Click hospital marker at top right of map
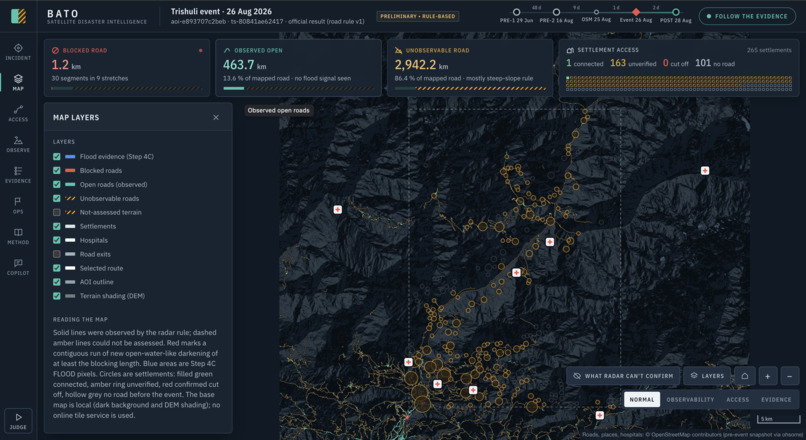Screen dimensions: 806x440 coord(705,171)
